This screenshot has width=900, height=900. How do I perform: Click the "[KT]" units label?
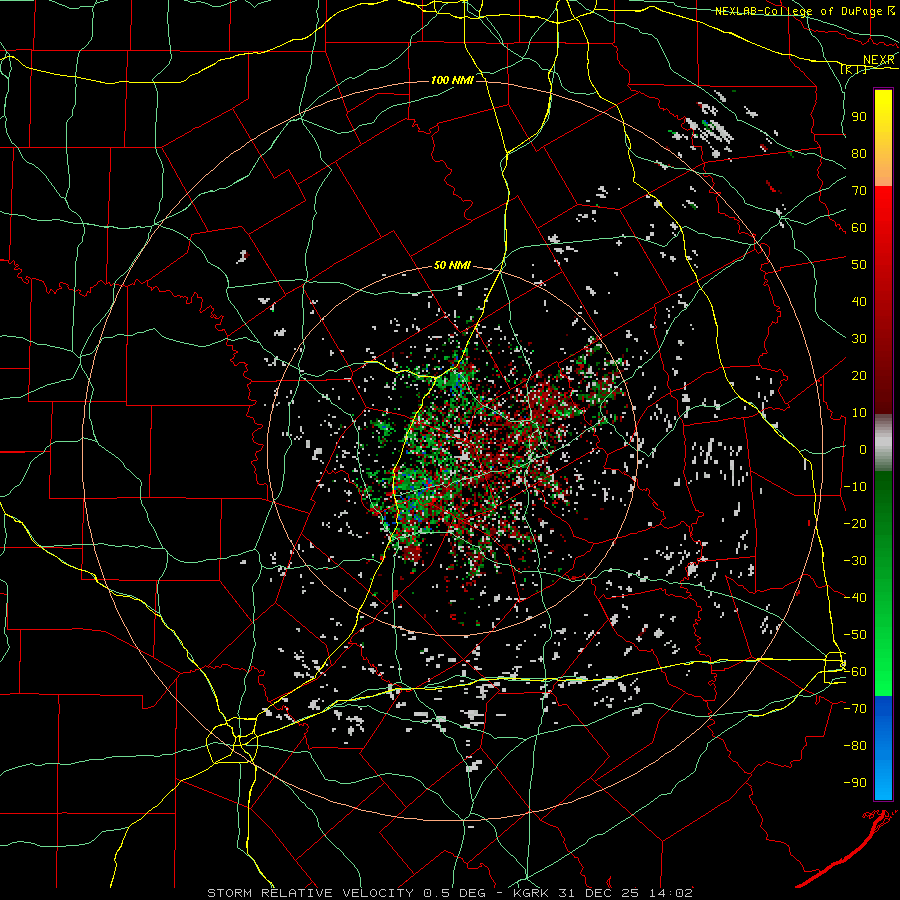pos(854,70)
